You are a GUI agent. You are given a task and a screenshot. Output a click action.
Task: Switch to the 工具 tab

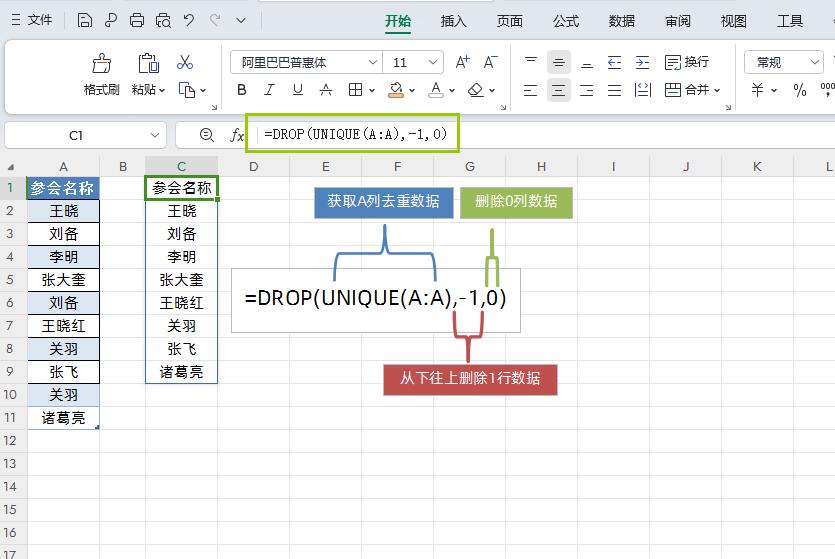click(789, 21)
